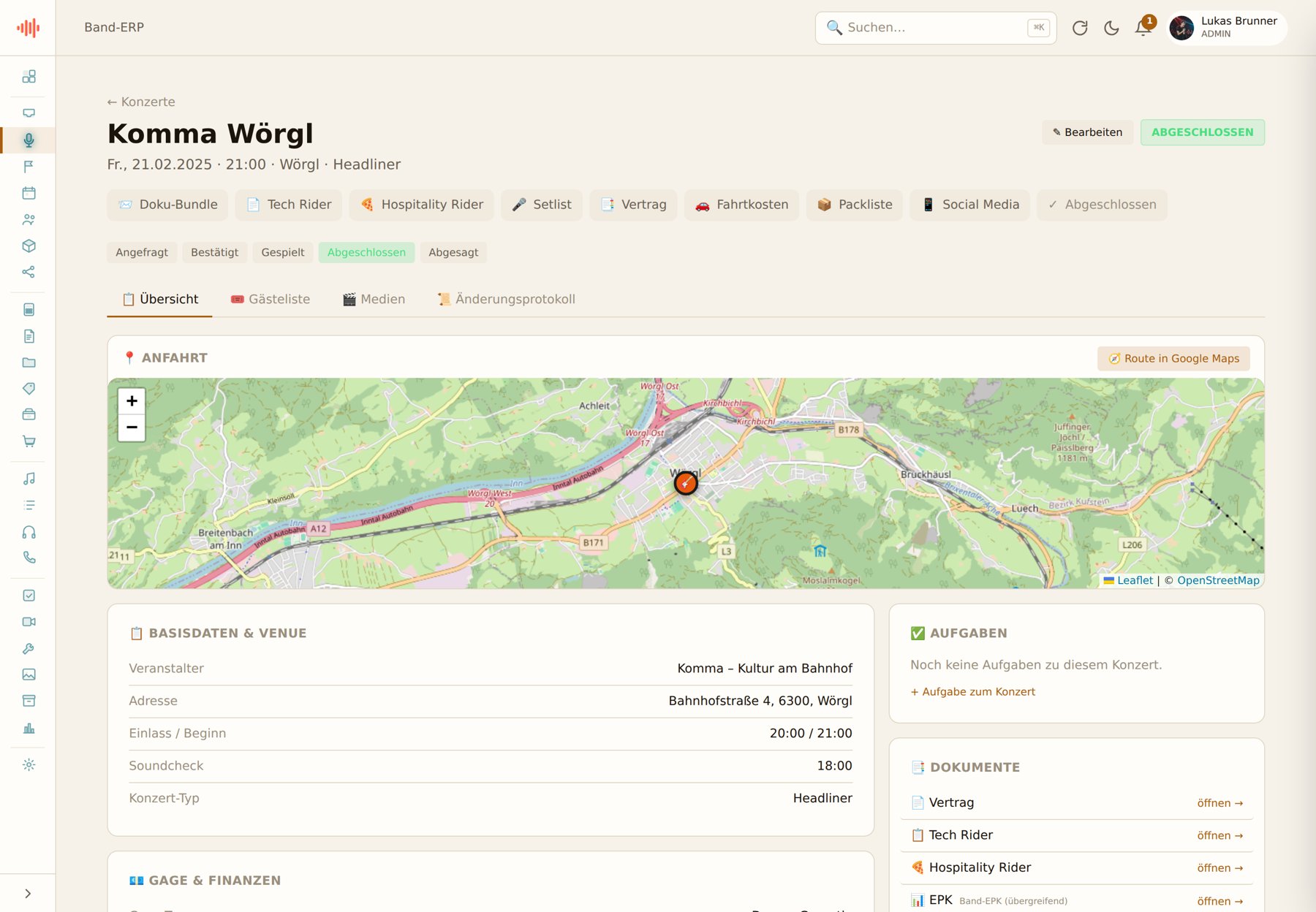Open the calendar icon in the sidebar
Image resolution: width=1316 pixels, height=912 pixels.
coord(29,193)
